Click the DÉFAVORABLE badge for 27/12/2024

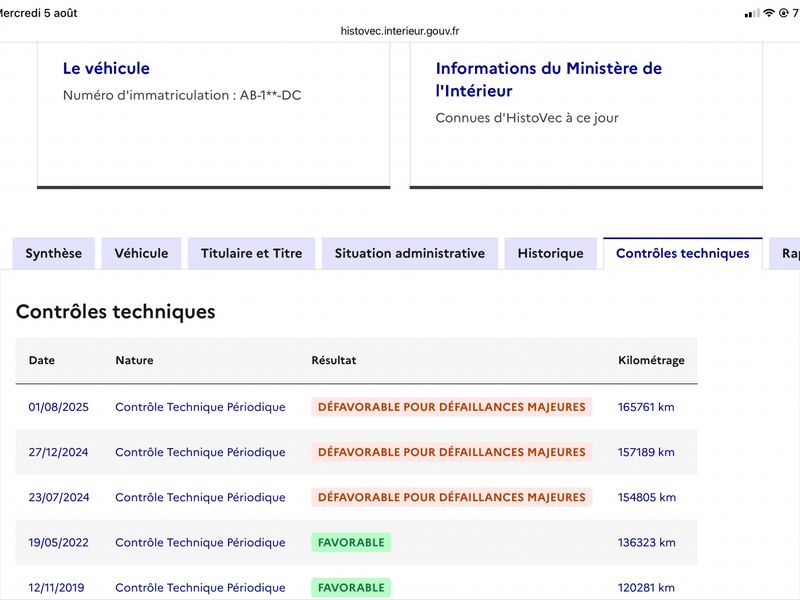coord(452,452)
